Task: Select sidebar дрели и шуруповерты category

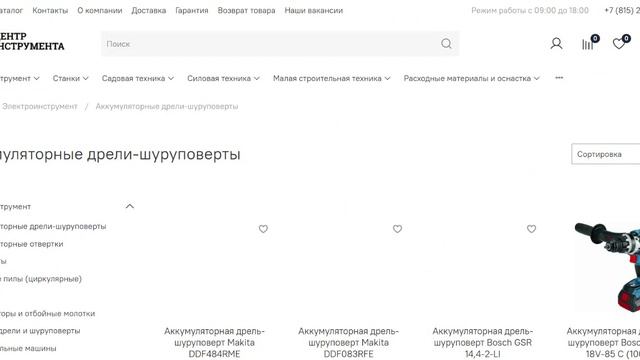Action: coord(40,331)
